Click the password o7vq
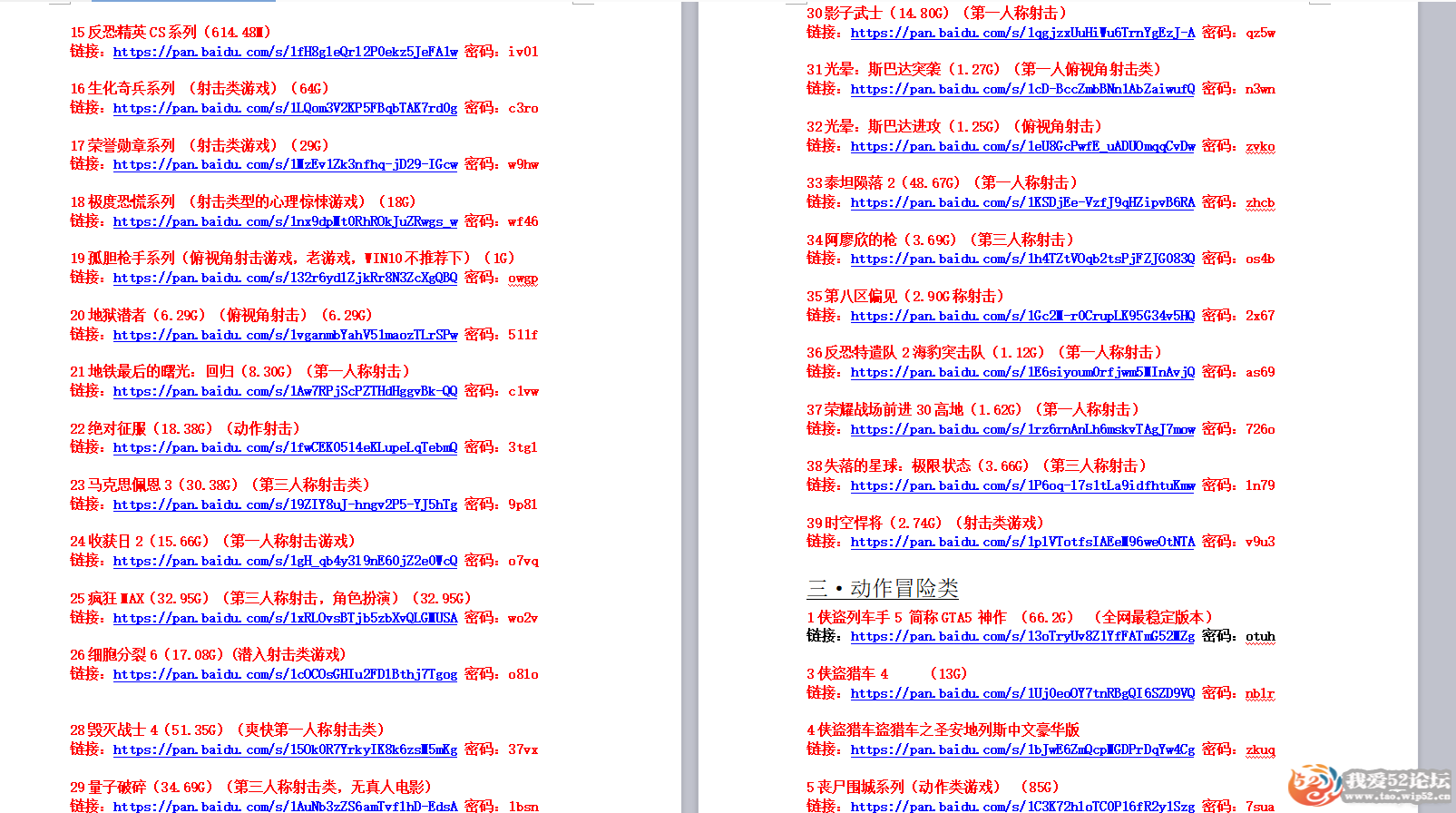The width and height of the screenshot is (1456, 813). point(523,562)
